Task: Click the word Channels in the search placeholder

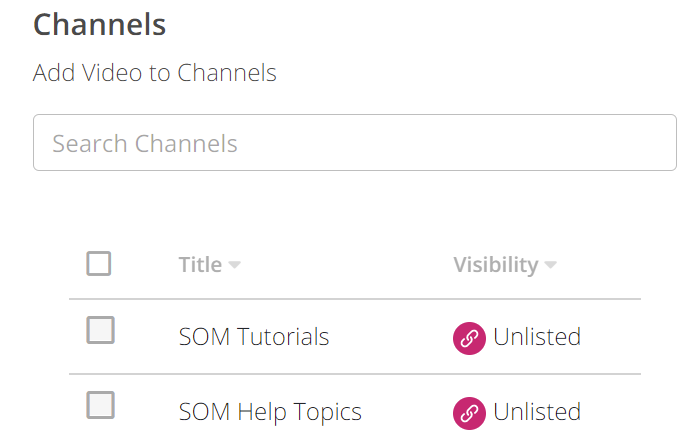Action: point(186,143)
